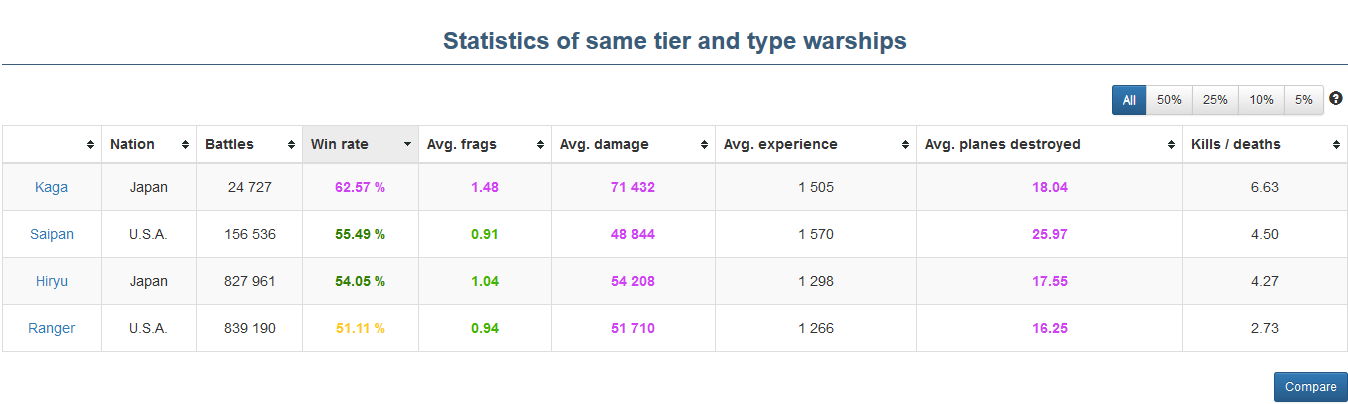Click sort arrows in Avg. frags header
The image size is (1348, 404).
click(540, 145)
